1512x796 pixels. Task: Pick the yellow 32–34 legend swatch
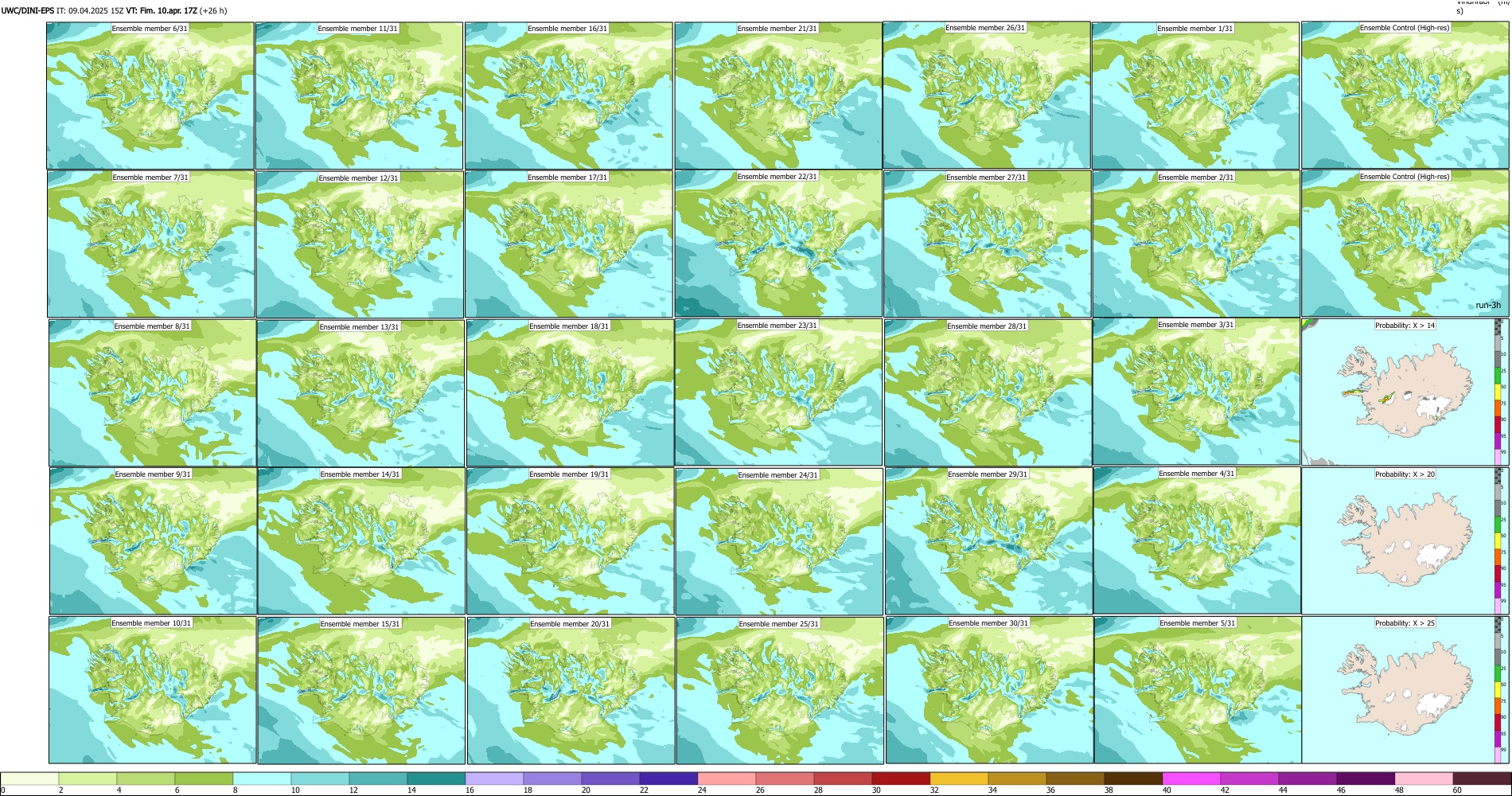[x=959, y=779]
